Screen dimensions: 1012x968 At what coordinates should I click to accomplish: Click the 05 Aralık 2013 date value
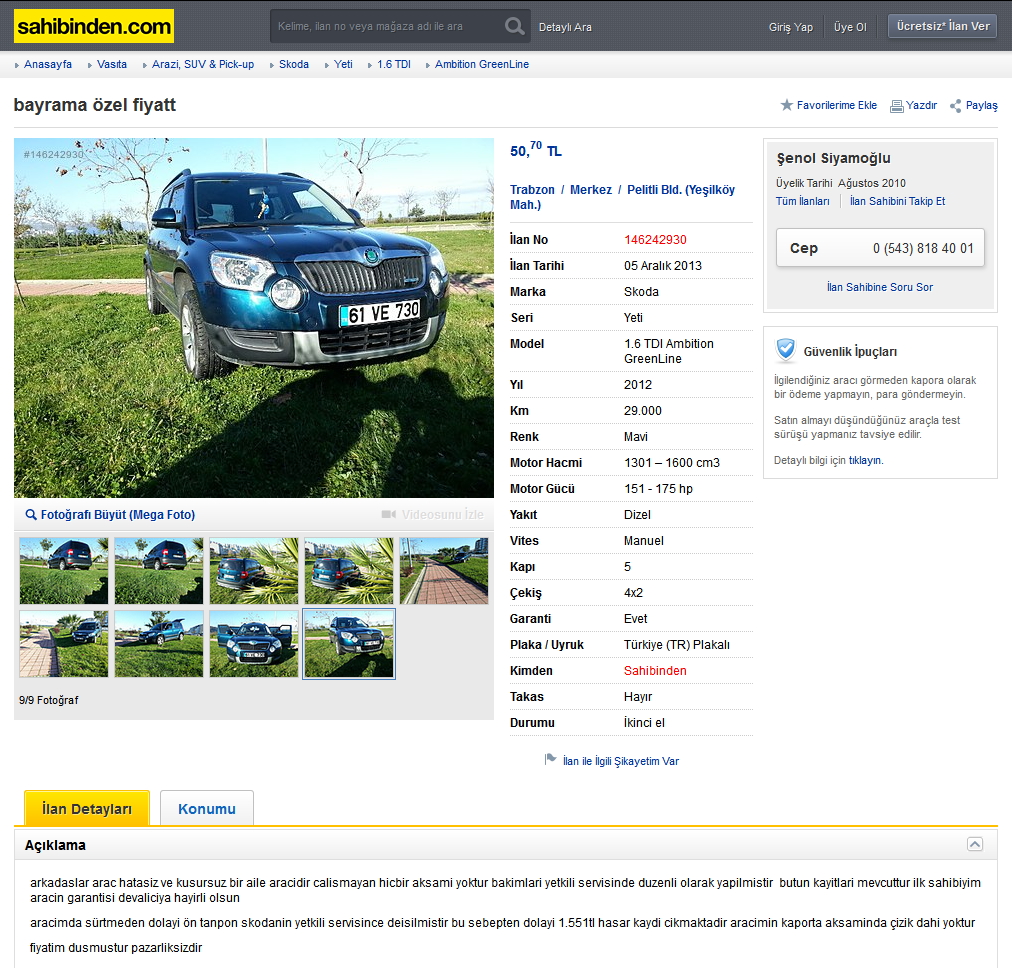(x=663, y=266)
